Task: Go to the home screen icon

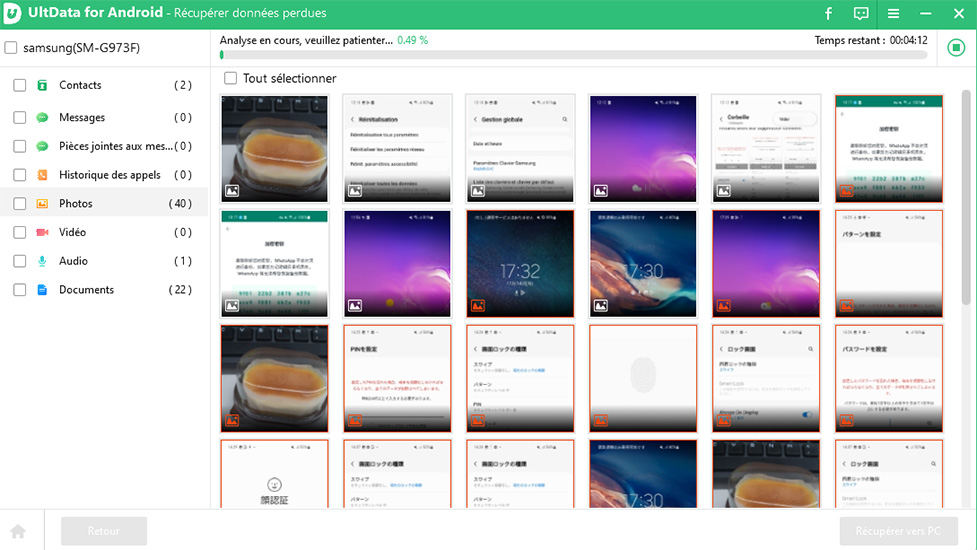Action: 17,531
